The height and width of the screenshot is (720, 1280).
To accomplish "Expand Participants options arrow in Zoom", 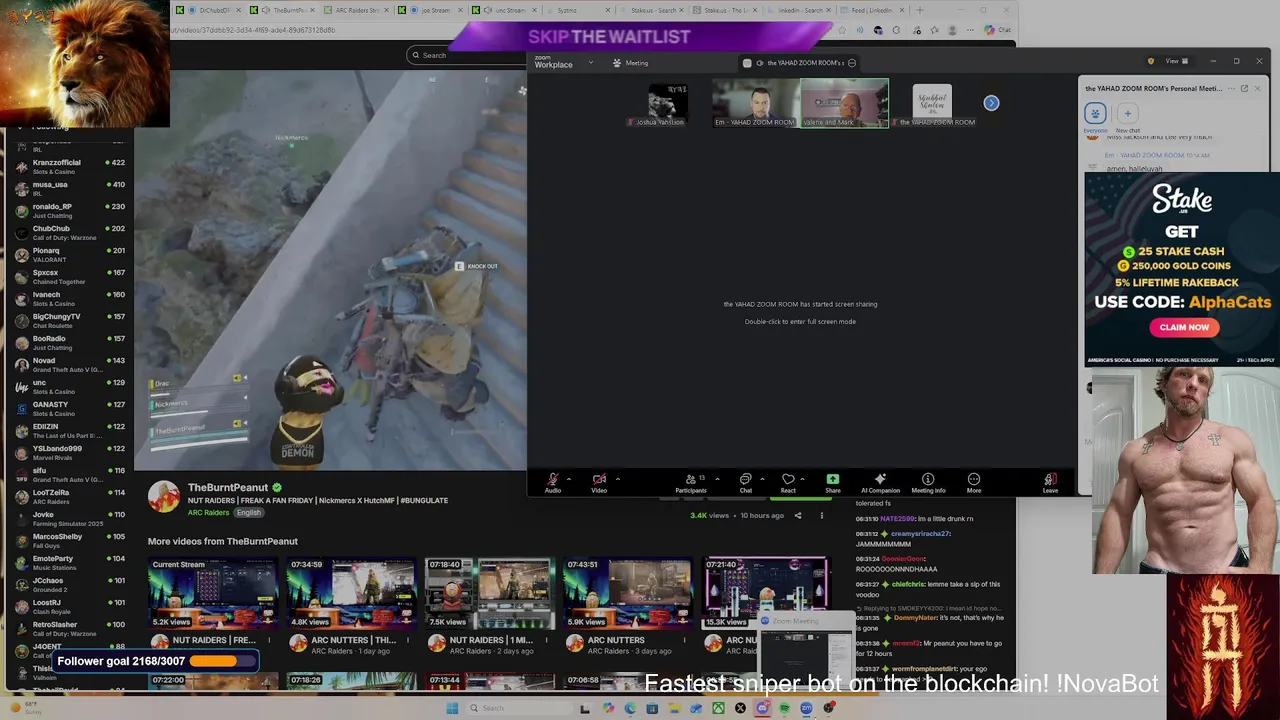I will 717,479.
